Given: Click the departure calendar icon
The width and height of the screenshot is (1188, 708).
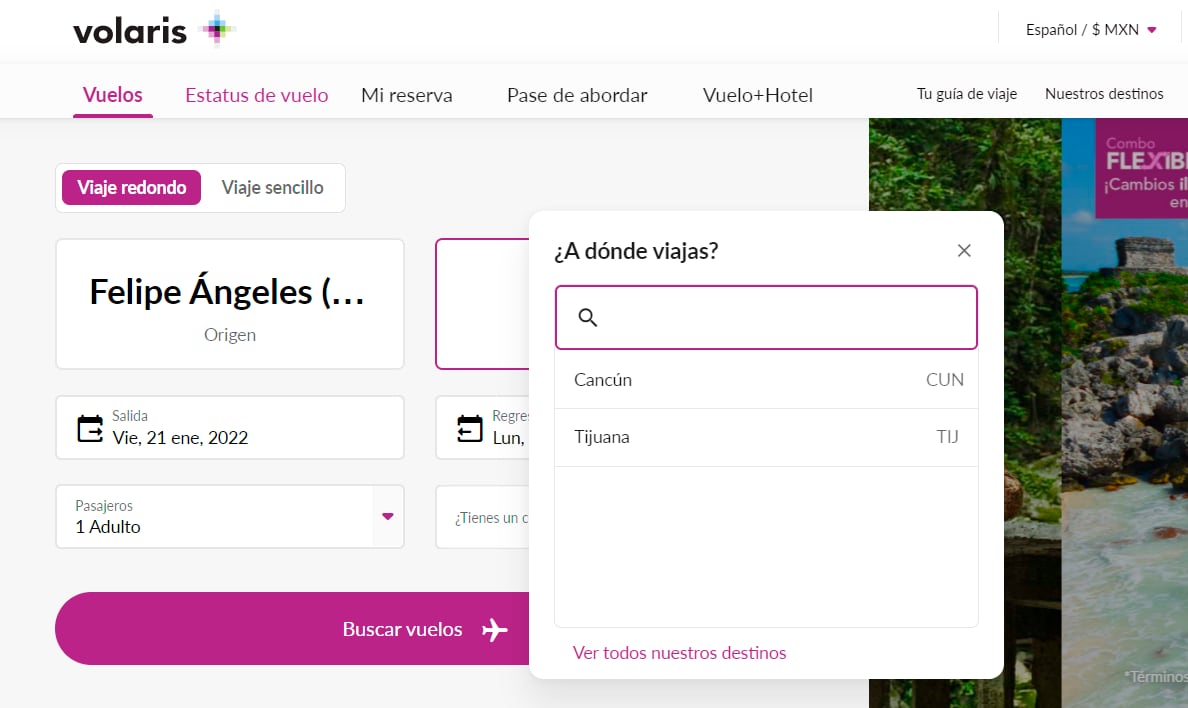Looking at the screenshot, I should click(90, 428).
